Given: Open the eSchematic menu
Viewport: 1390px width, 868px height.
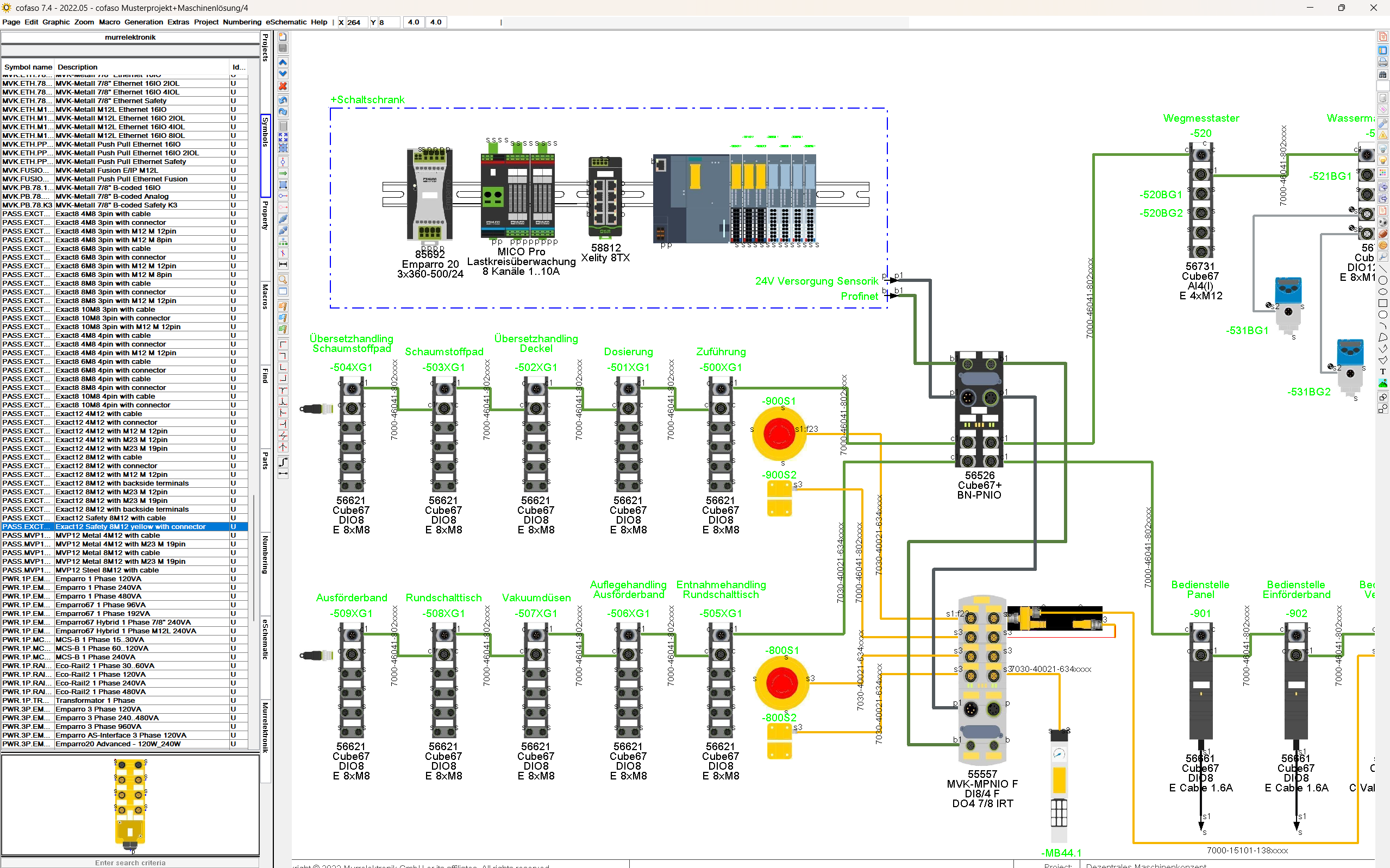Looking at the screenshot, I should pyautogui.click(x=286, y=22).
